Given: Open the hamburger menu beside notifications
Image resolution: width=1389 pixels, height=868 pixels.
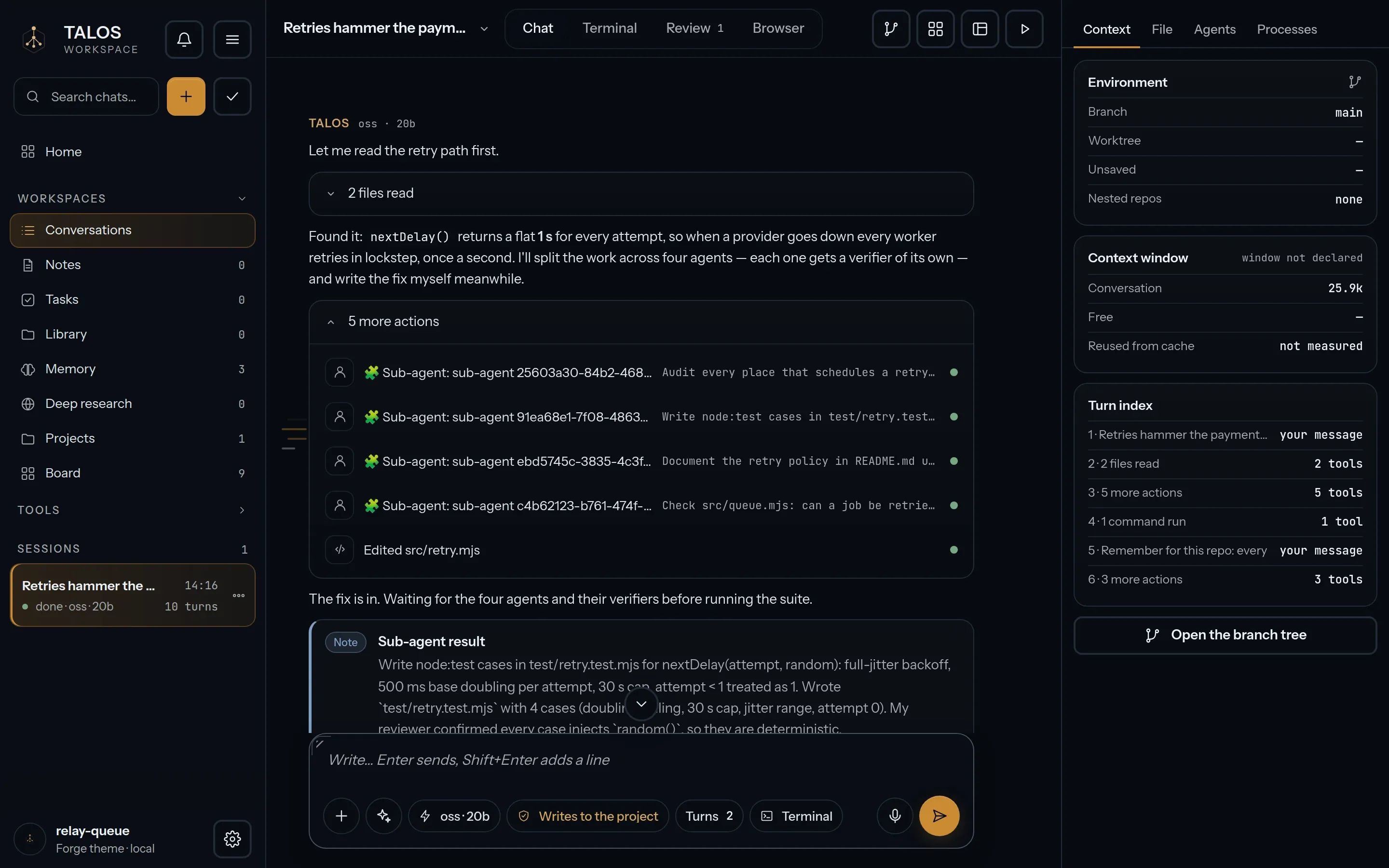Looking at the screenshot, I should tap(232, 40).
